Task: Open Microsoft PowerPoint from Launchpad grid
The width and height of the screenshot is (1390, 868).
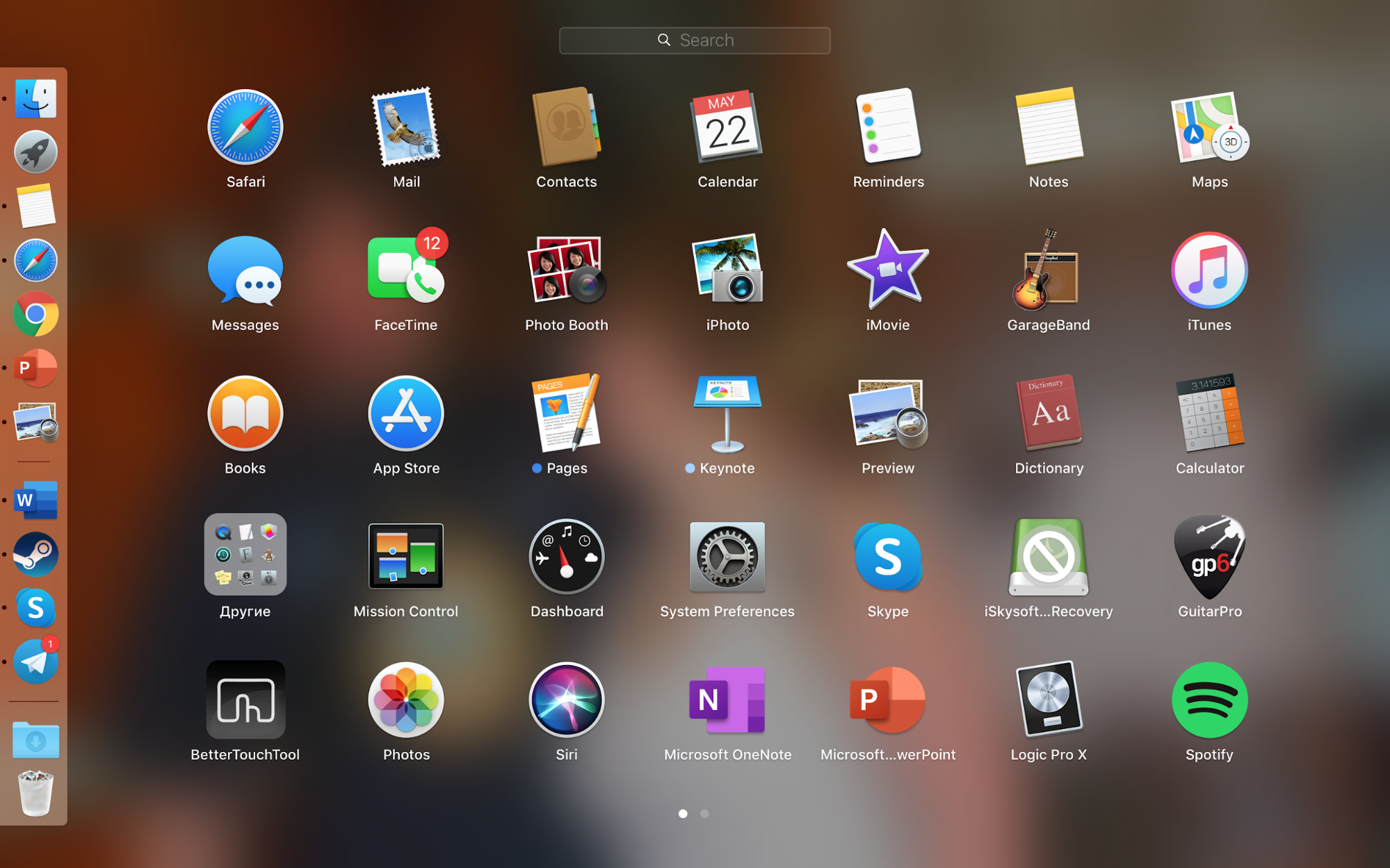Action: coord(888,700)
